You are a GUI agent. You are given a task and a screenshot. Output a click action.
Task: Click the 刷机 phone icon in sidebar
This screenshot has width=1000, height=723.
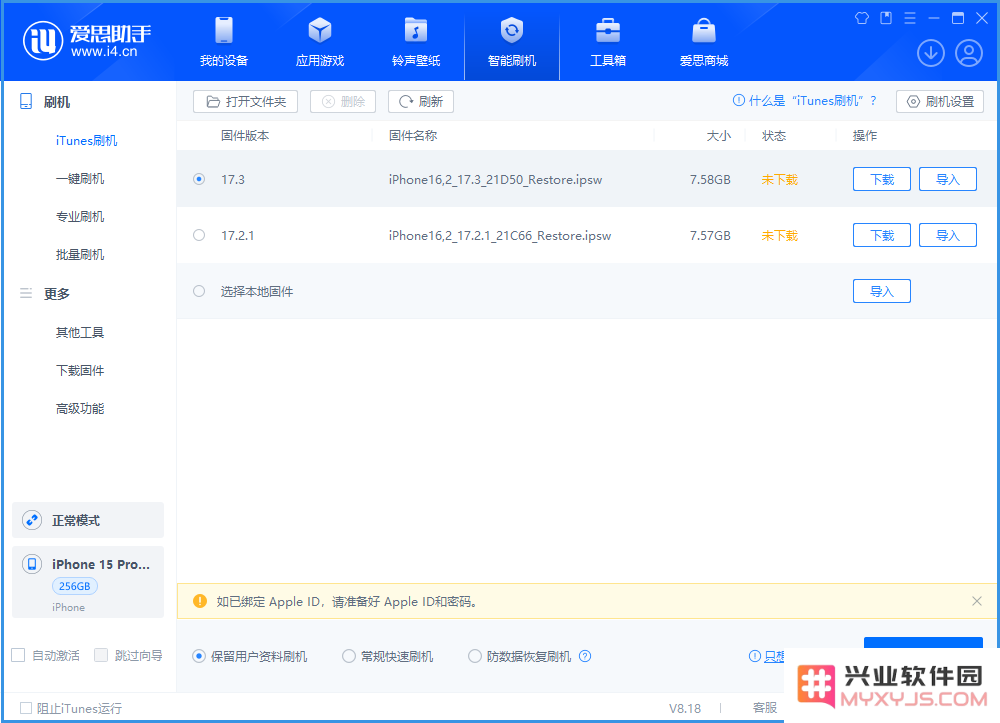coord(26,101)
